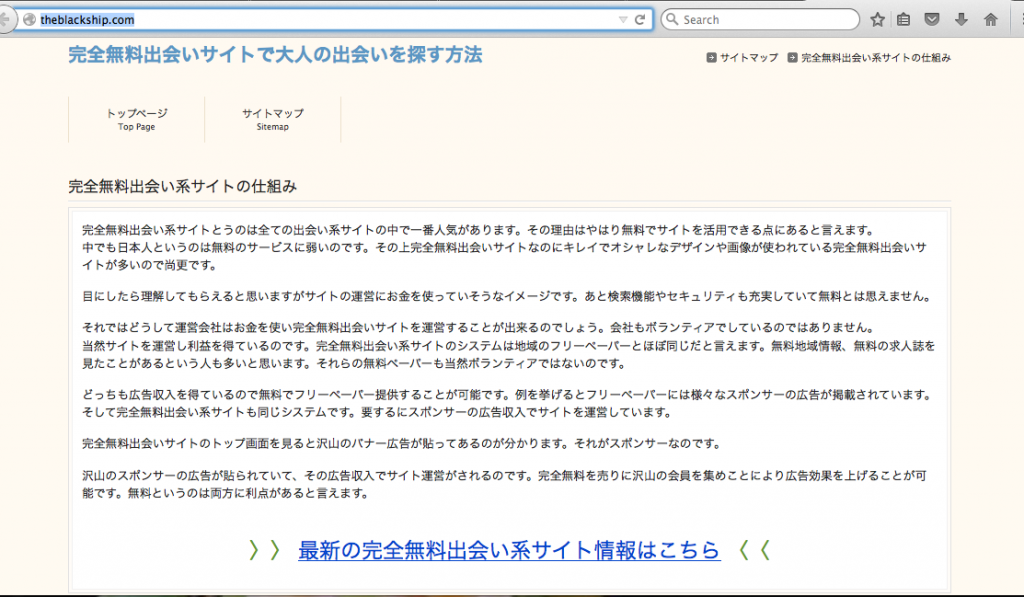Follow the 最新の完全無料出会い系サイト情報はこちら link
This screenshot has height=597, width=1024.
(509, 551)
